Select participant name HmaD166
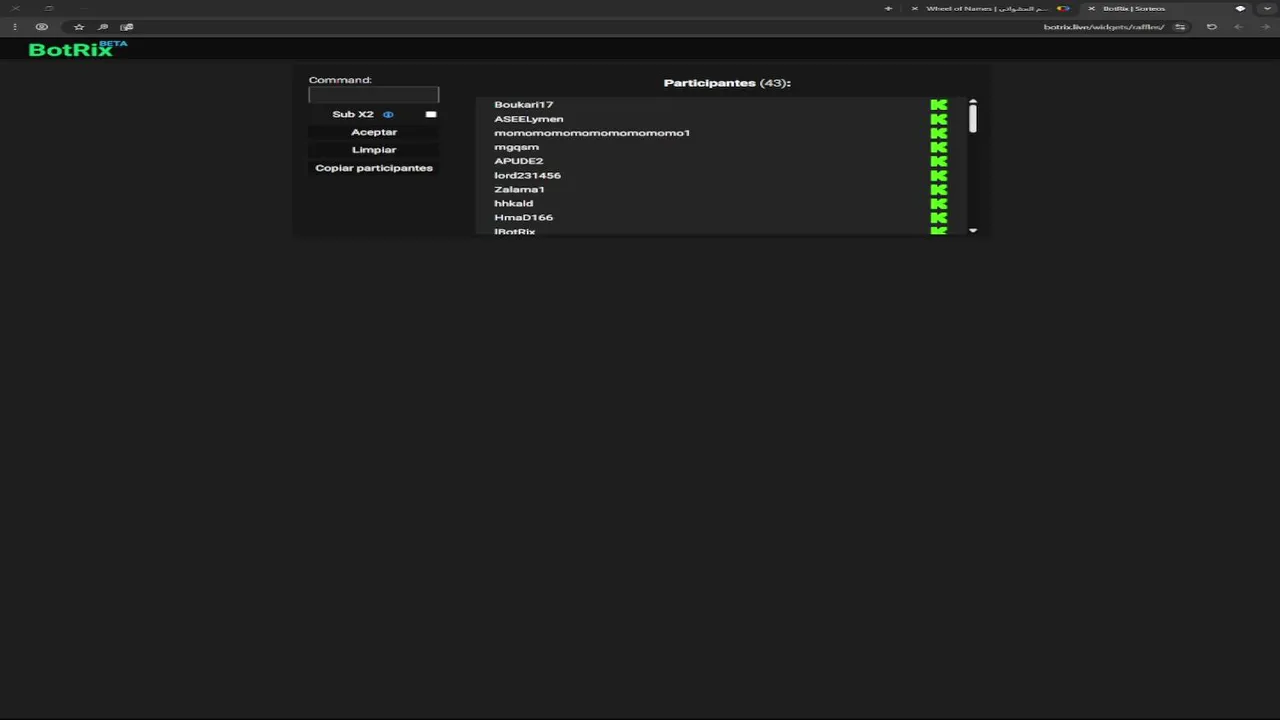Image resolution: width=1280 pixels, height=720 pixels. click(523, 217)
